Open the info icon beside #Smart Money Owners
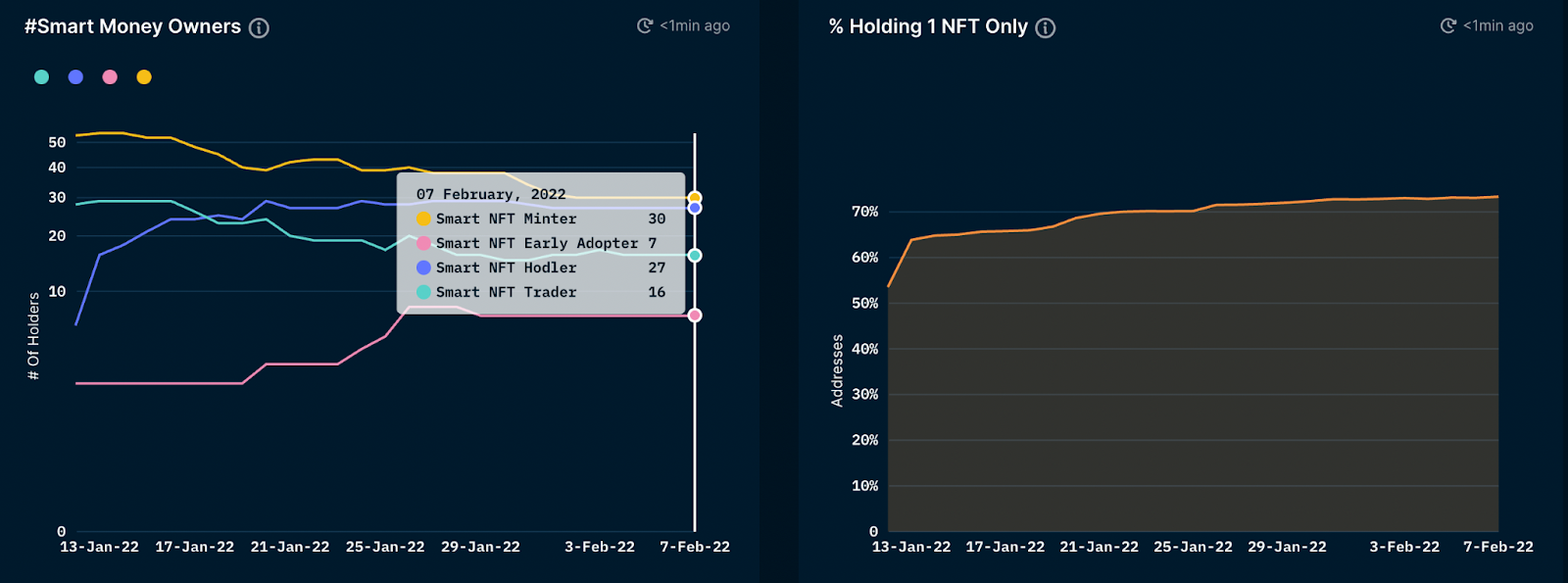The image size is (1568, 583). (x=259, y=28)
